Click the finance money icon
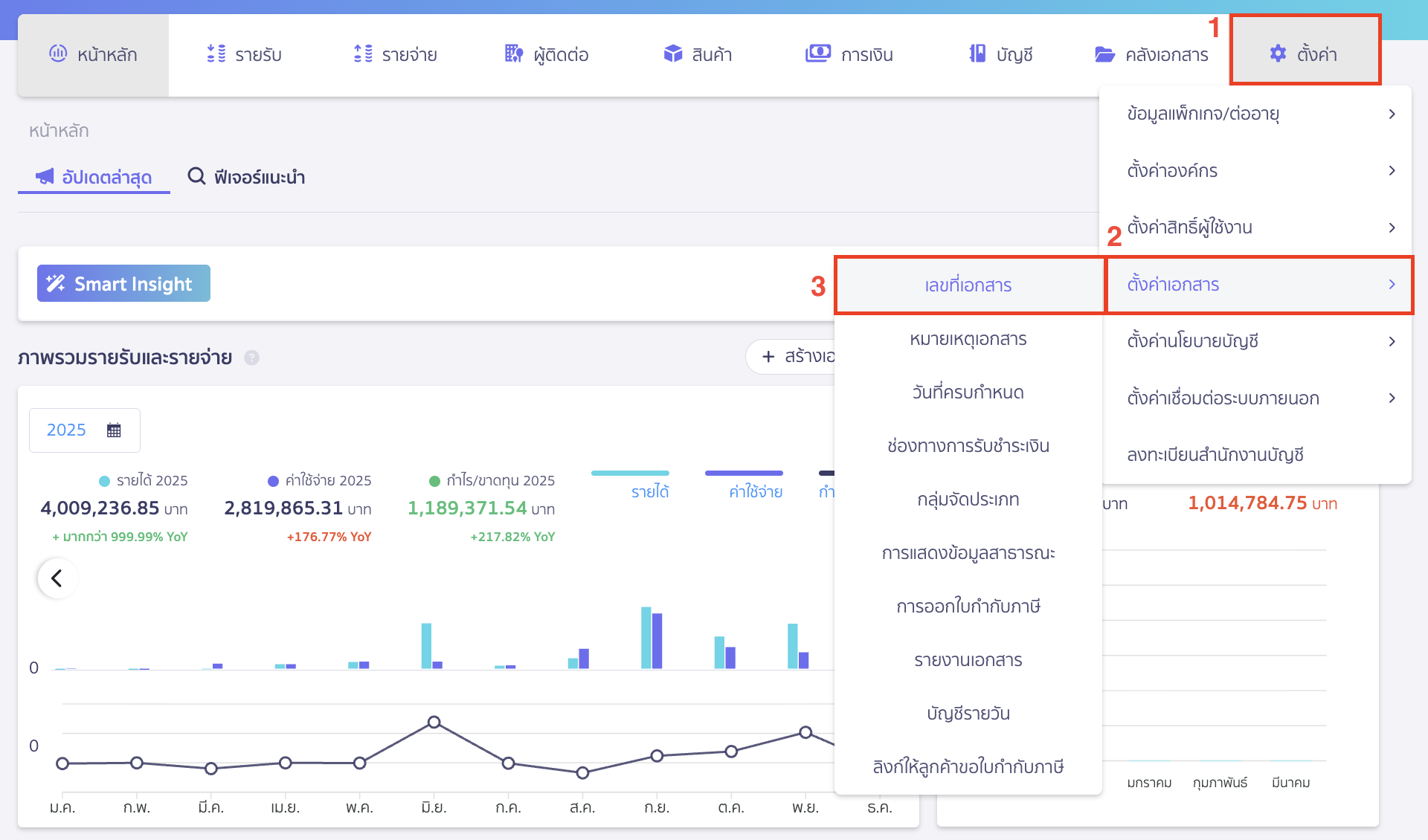Screen dimensions: 1428x840 pos(818,54)
